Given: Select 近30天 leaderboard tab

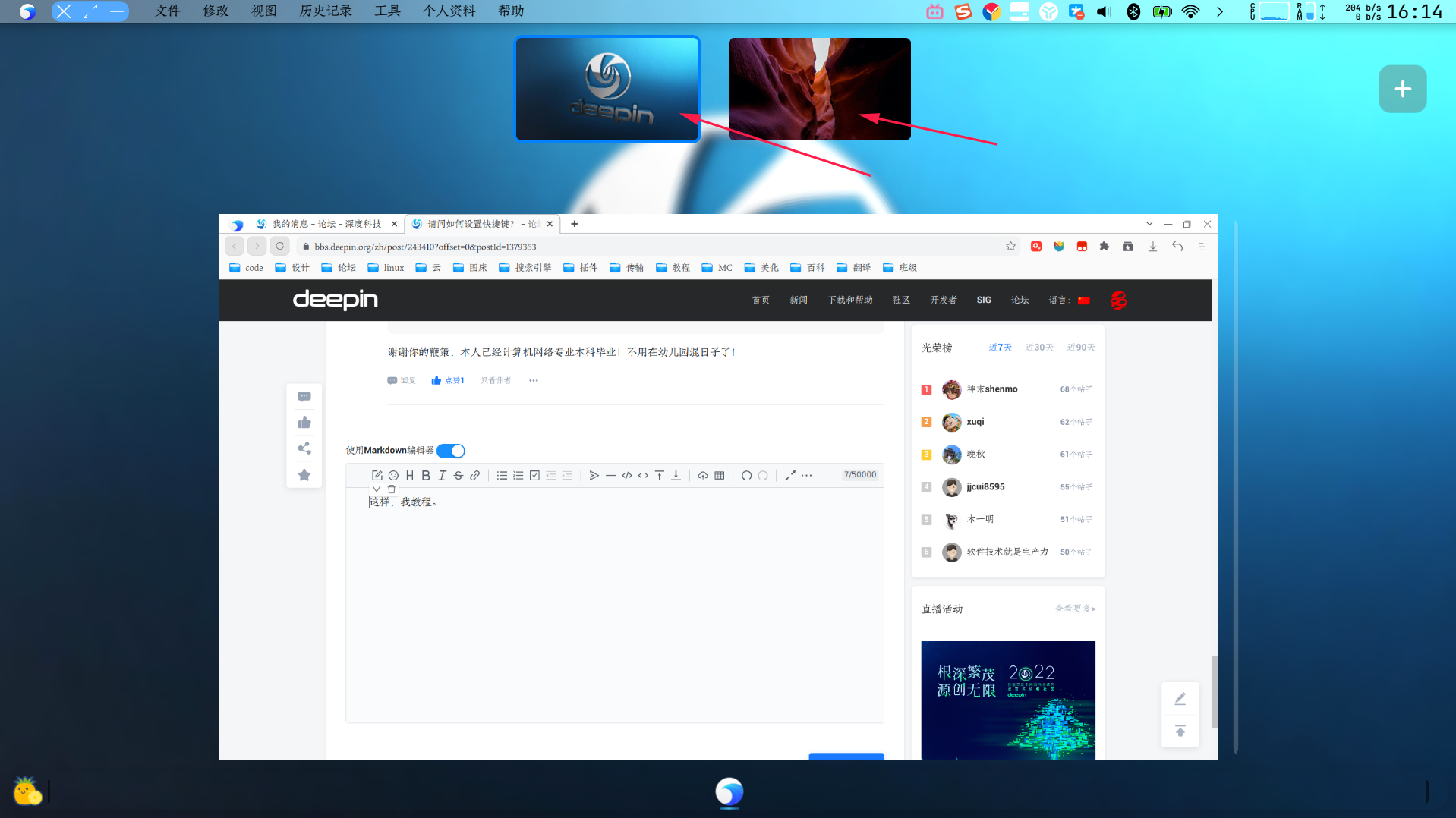Looking at the screenshot, I should click(x=1039, y=348).
